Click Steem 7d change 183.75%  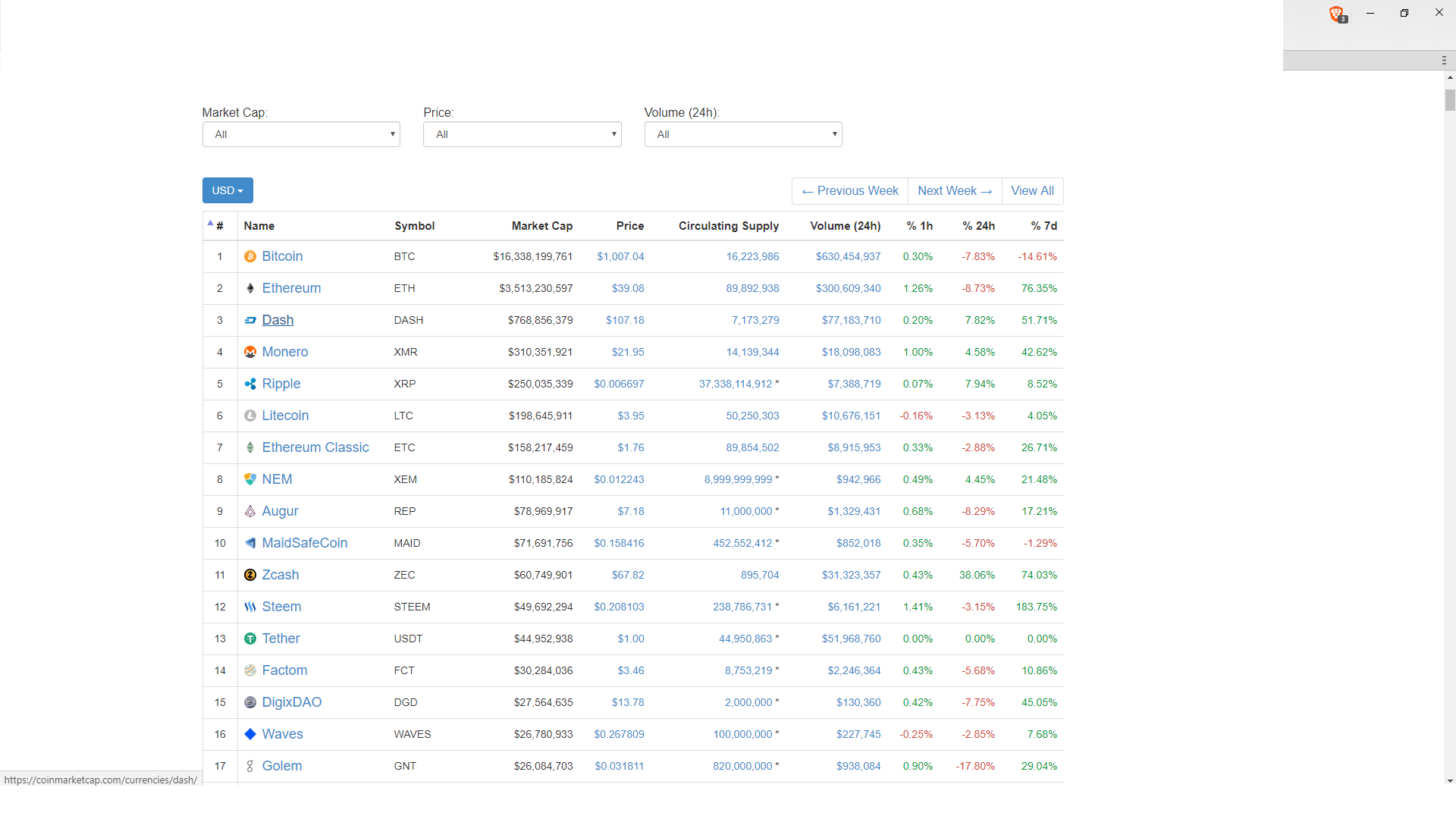coord(1037,607)
